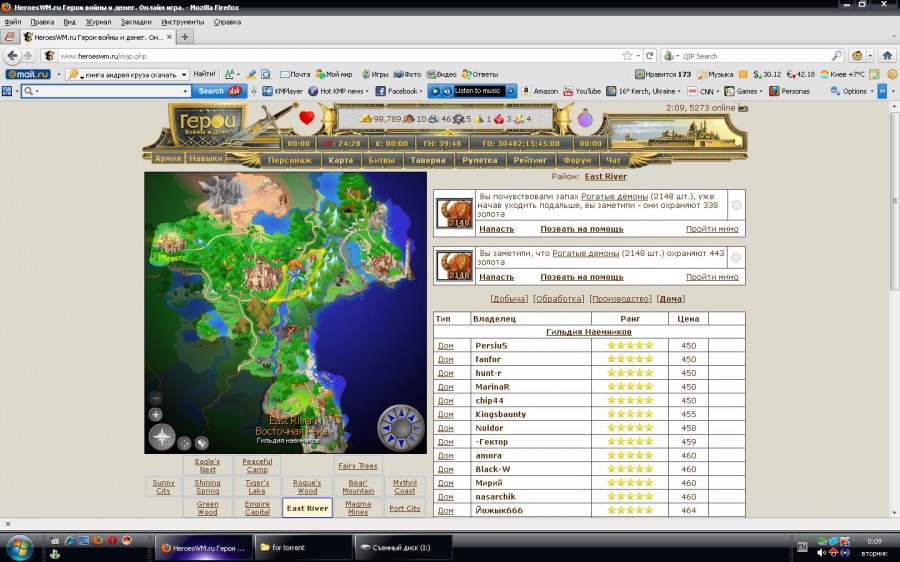
Task: Travel to Empire Capital location
Action: coord(257,508)
